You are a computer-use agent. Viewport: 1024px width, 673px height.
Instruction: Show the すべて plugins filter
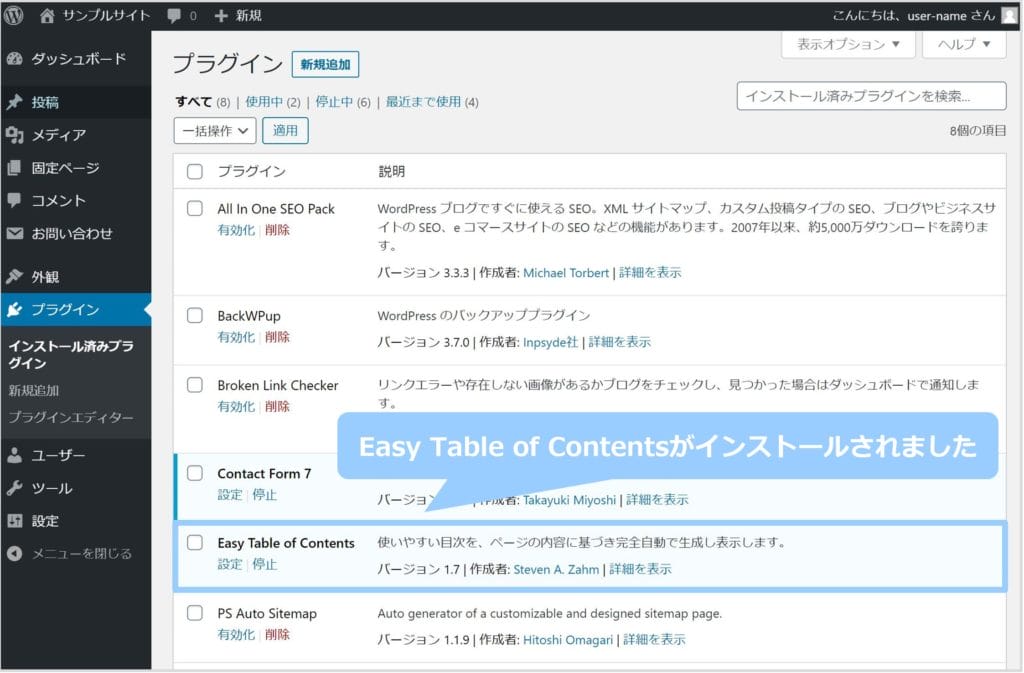click(193, 102)
